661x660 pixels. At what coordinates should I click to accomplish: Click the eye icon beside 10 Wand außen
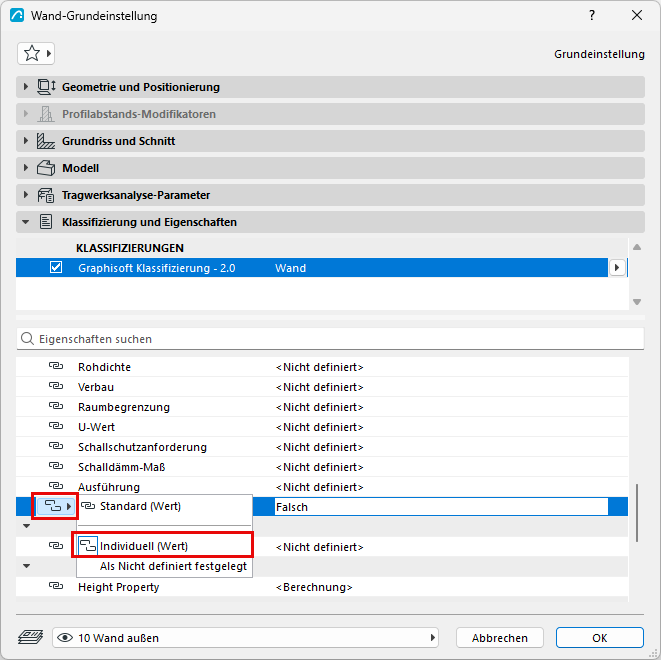click(x=64, y=638)
